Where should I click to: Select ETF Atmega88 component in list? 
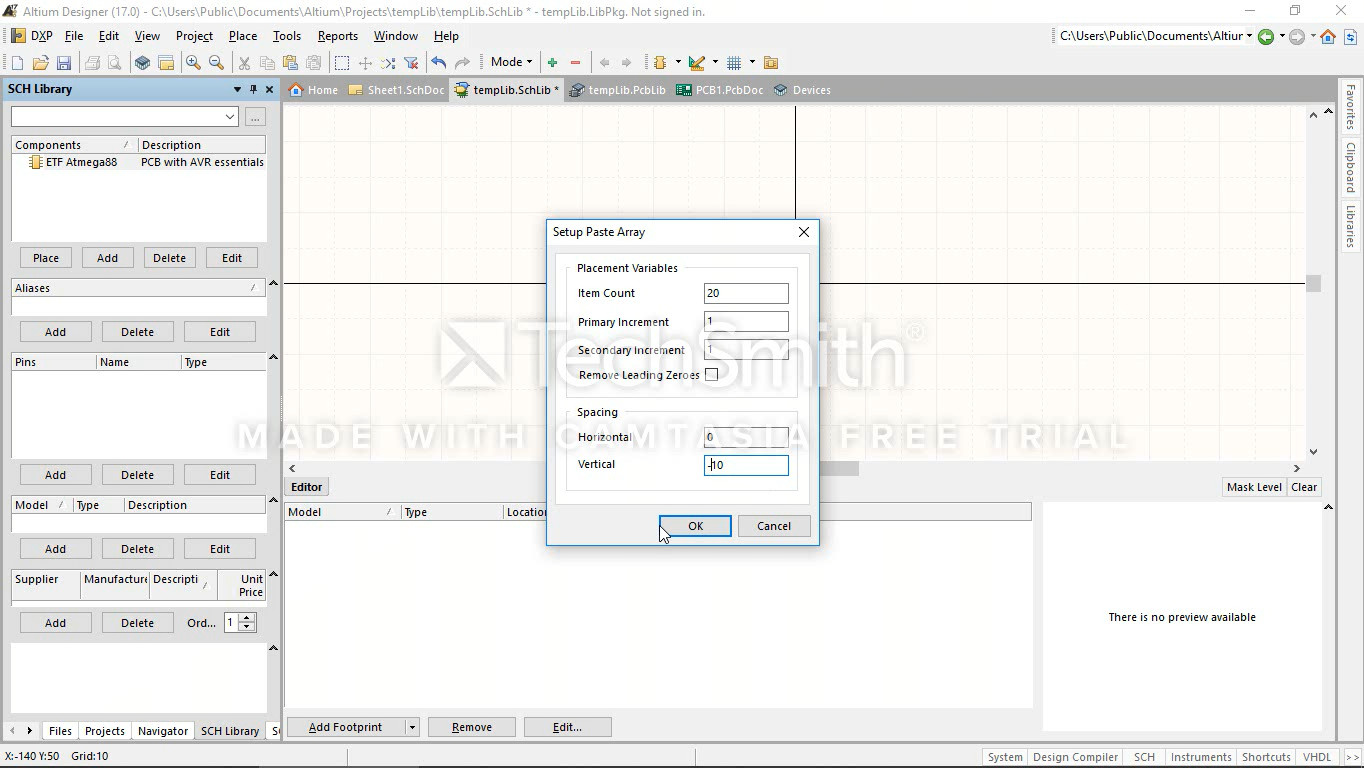click(80, 162)
